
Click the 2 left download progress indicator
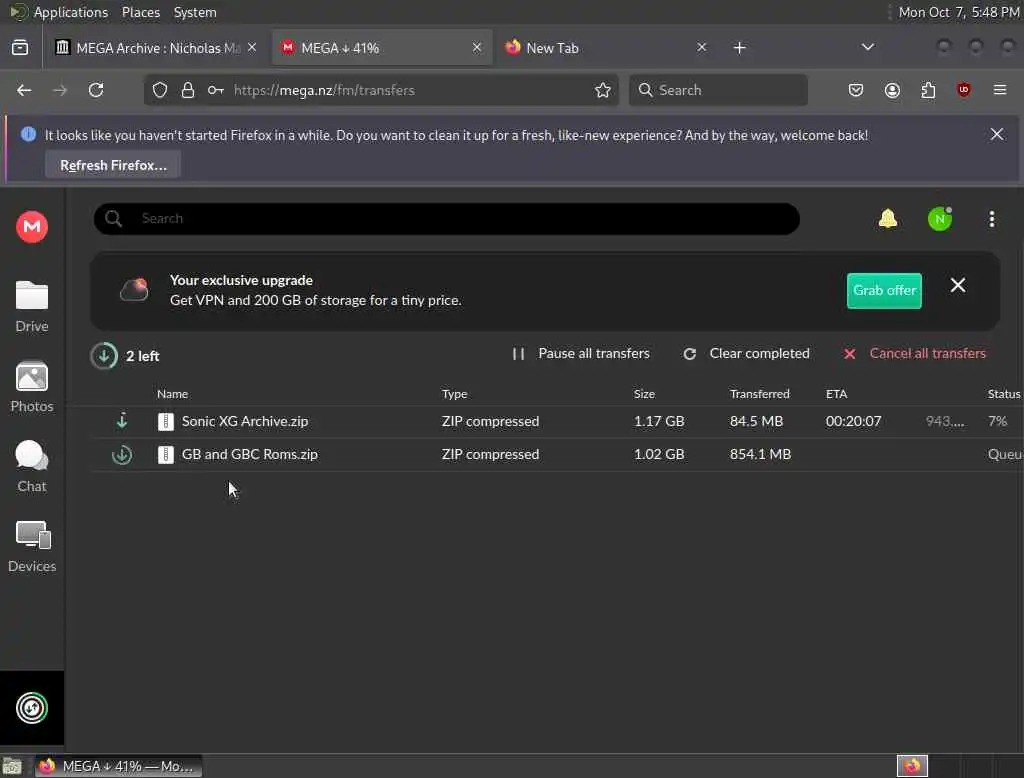click(104, 356)
